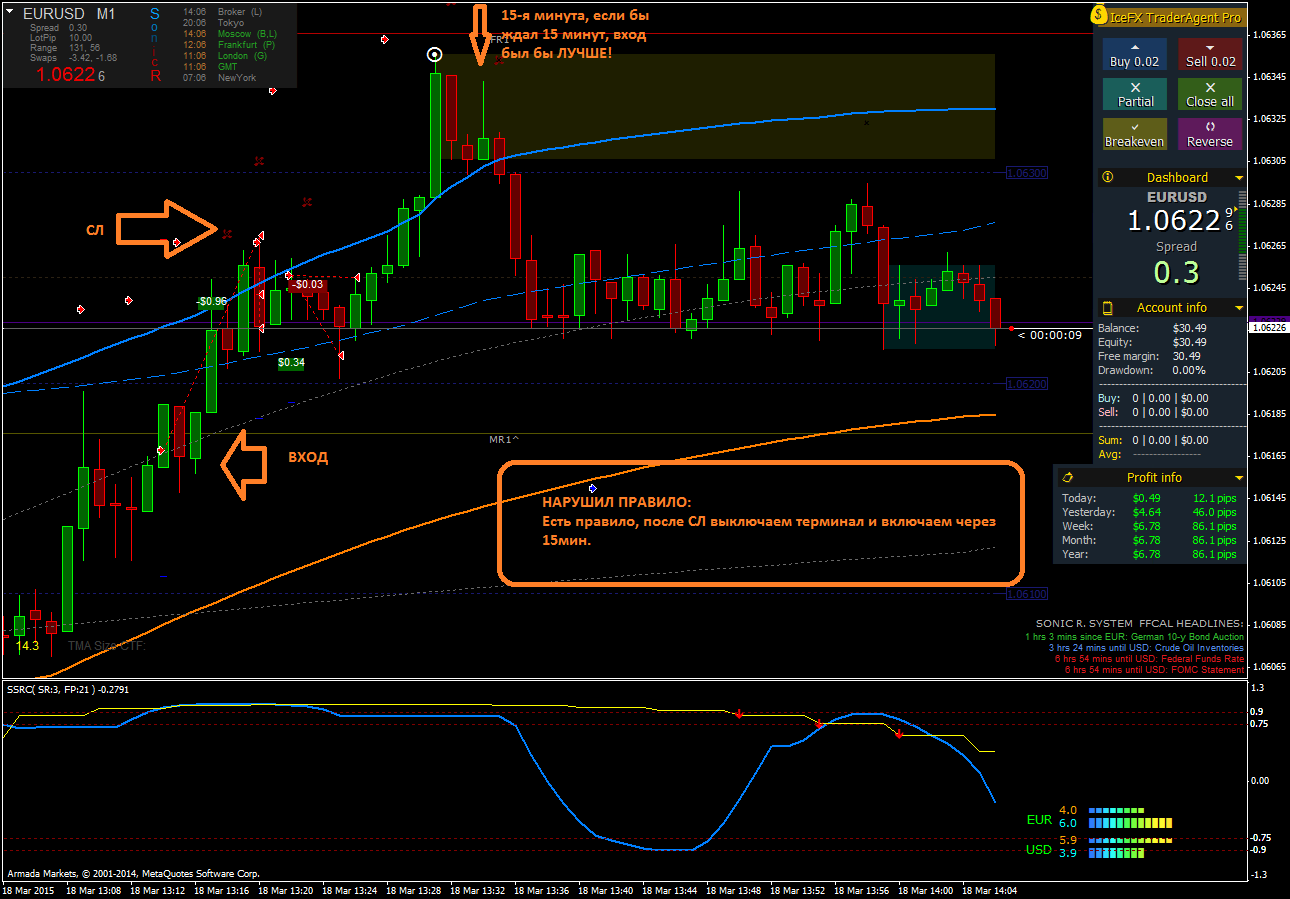Click the Dashboard Spread value 0.3
The image size is (1290, 899).
(1176, 272)
